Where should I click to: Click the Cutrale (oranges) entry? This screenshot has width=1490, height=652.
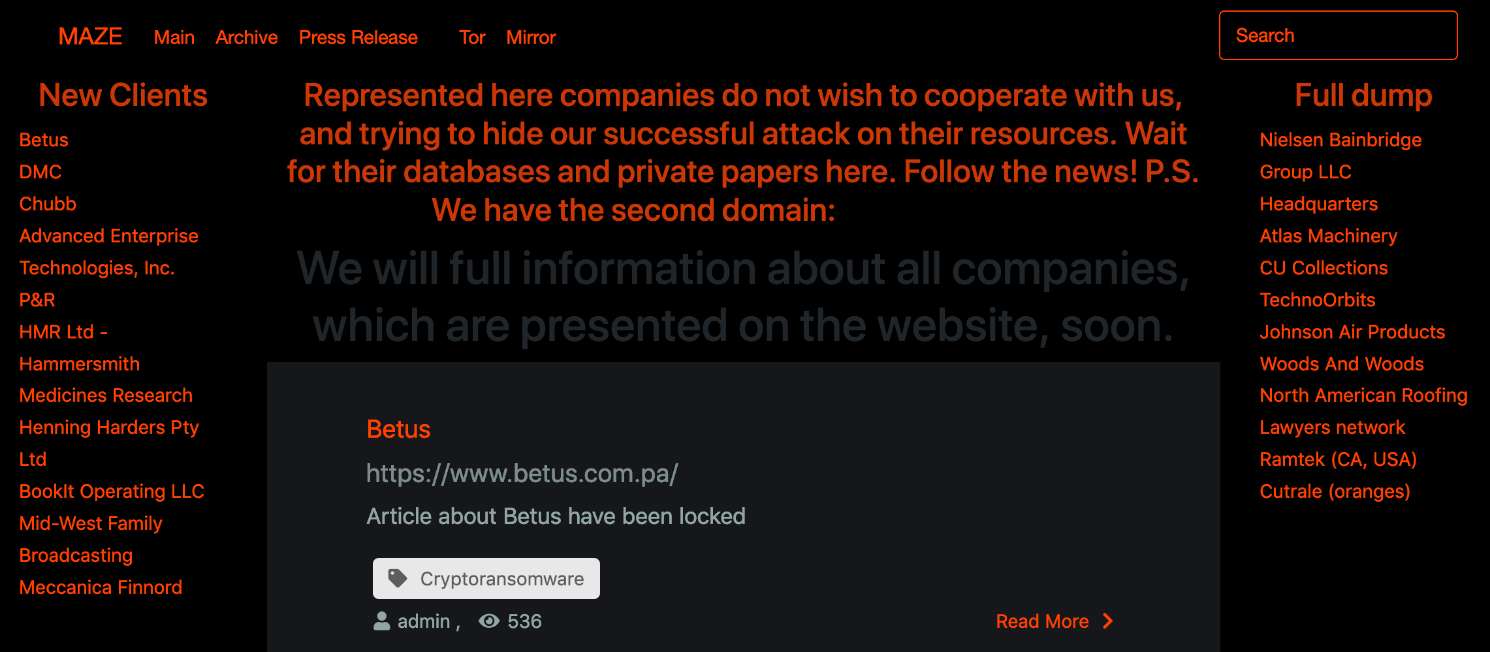coord(1335,492)
